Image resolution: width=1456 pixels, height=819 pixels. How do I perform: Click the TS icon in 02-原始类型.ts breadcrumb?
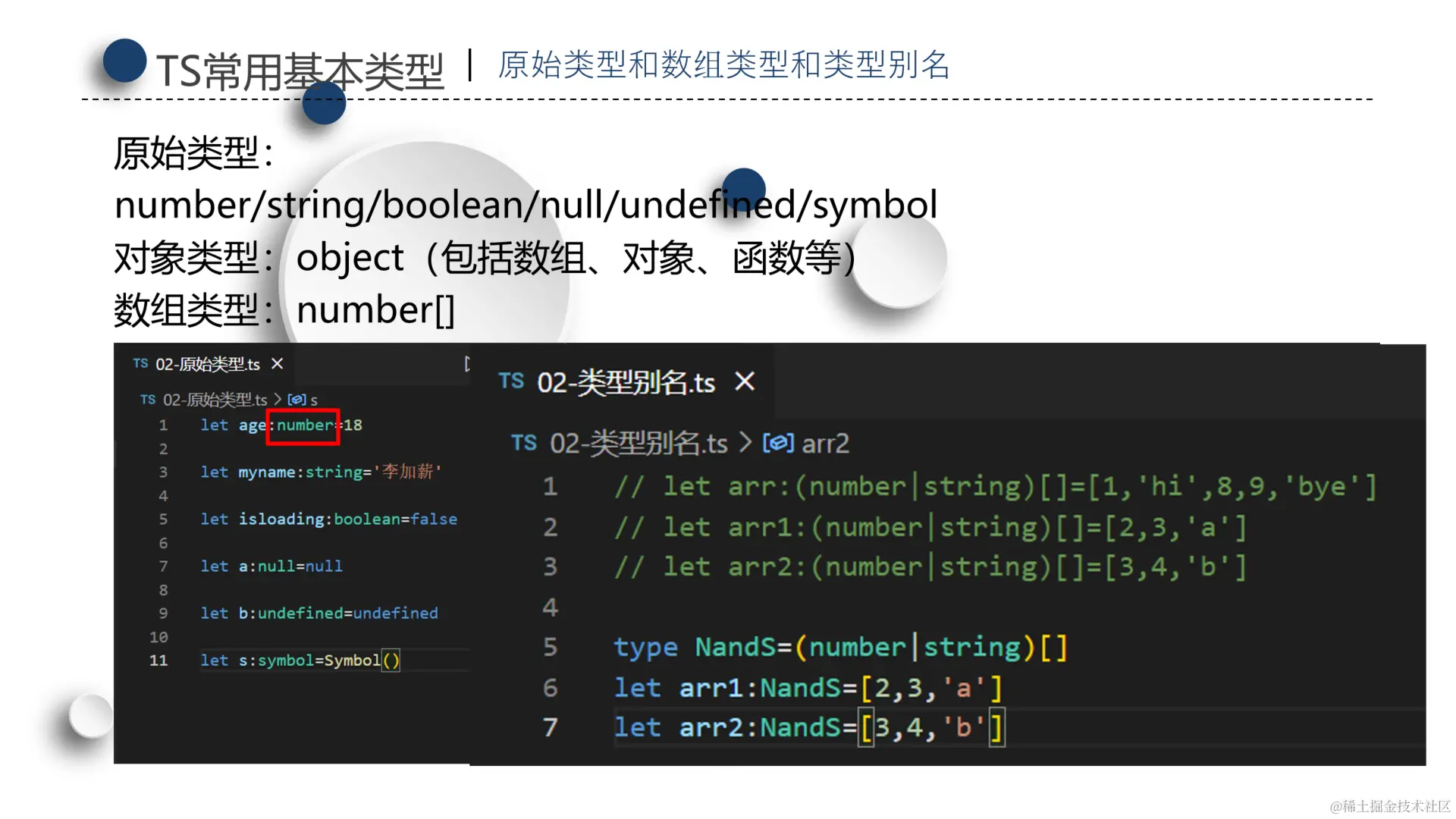148,400
